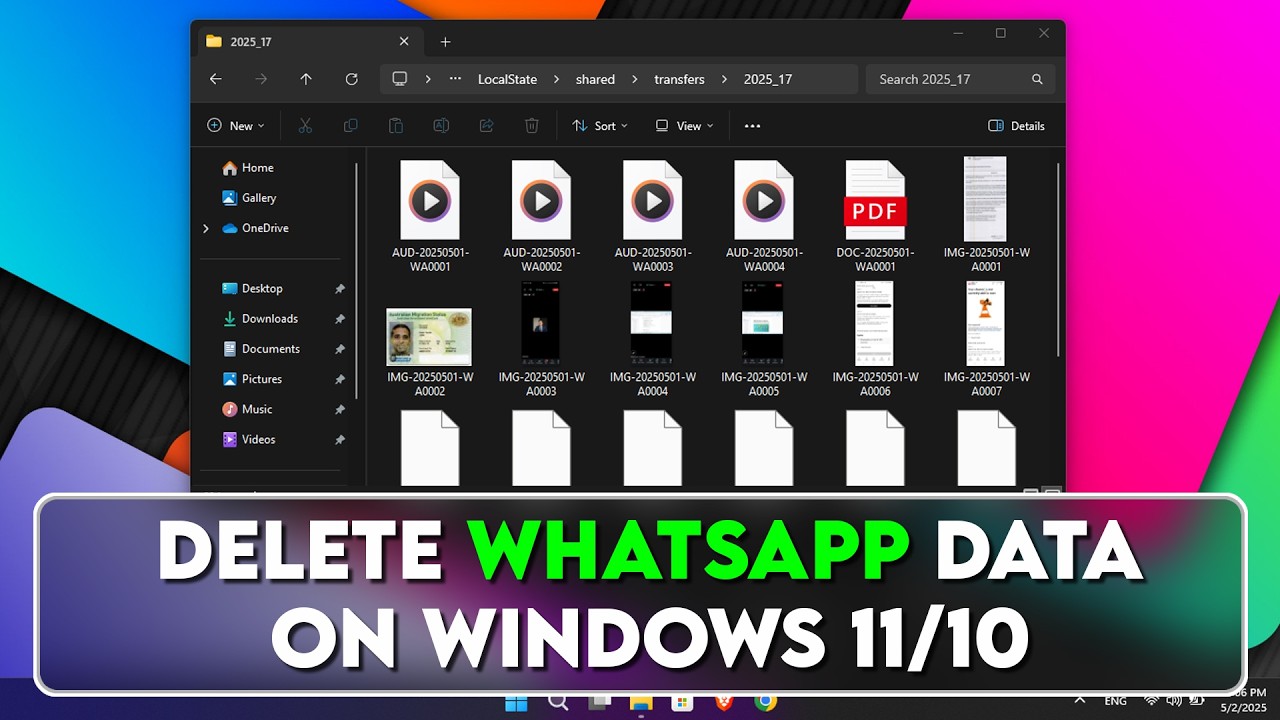The image size is (1280, 720).
Task: Click the Back navigation arrow
Action: (x=215, y=79)
